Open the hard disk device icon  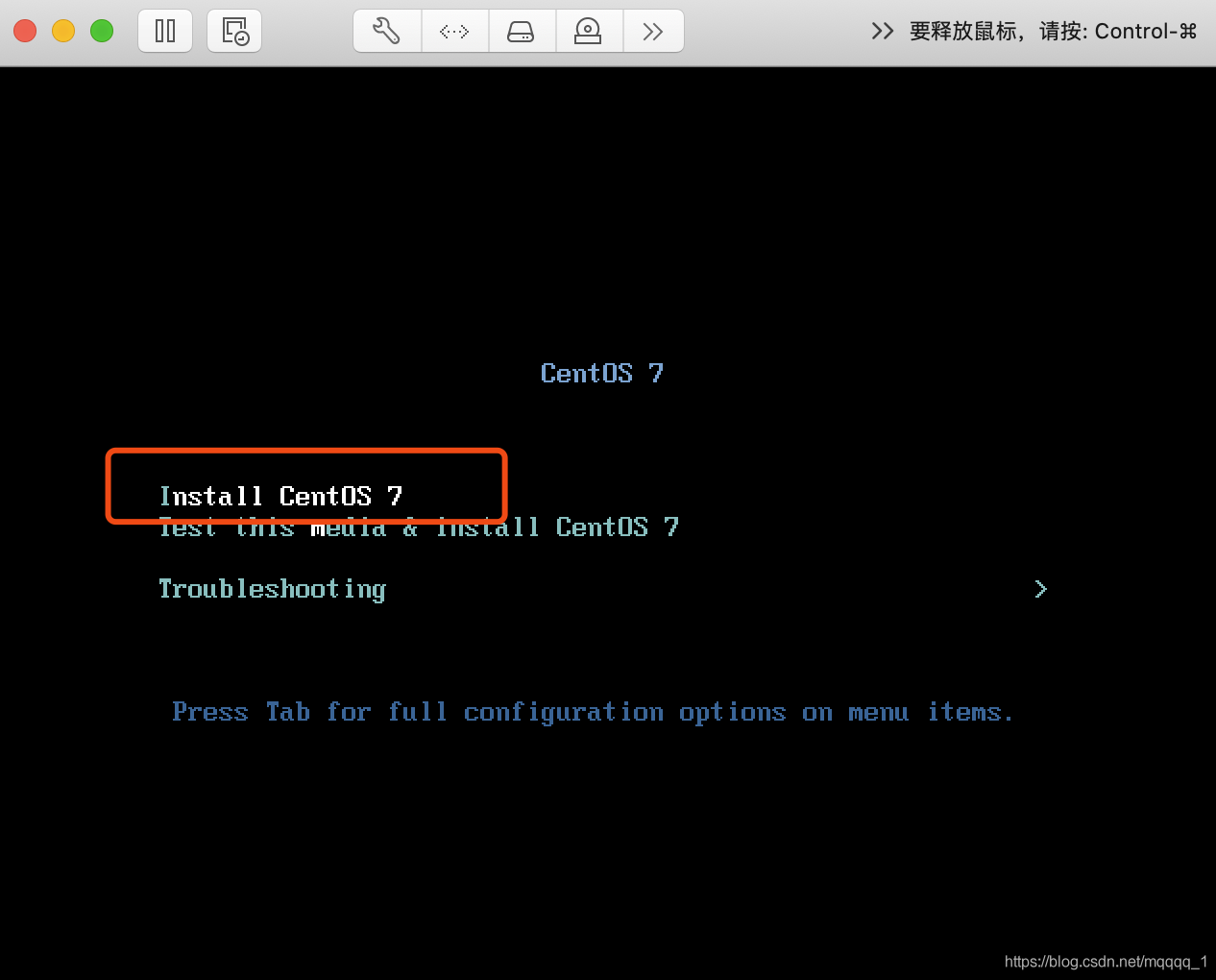pos(522,31)
